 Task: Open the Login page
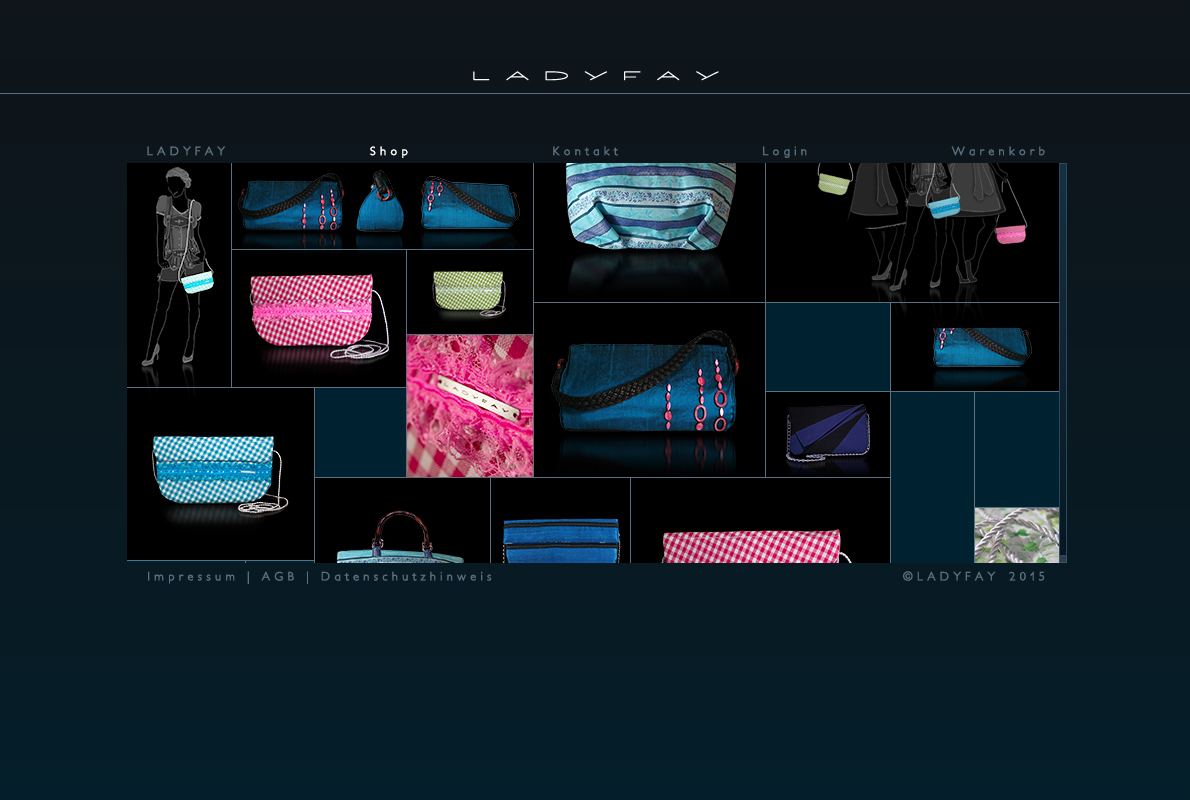coord(785,151)
